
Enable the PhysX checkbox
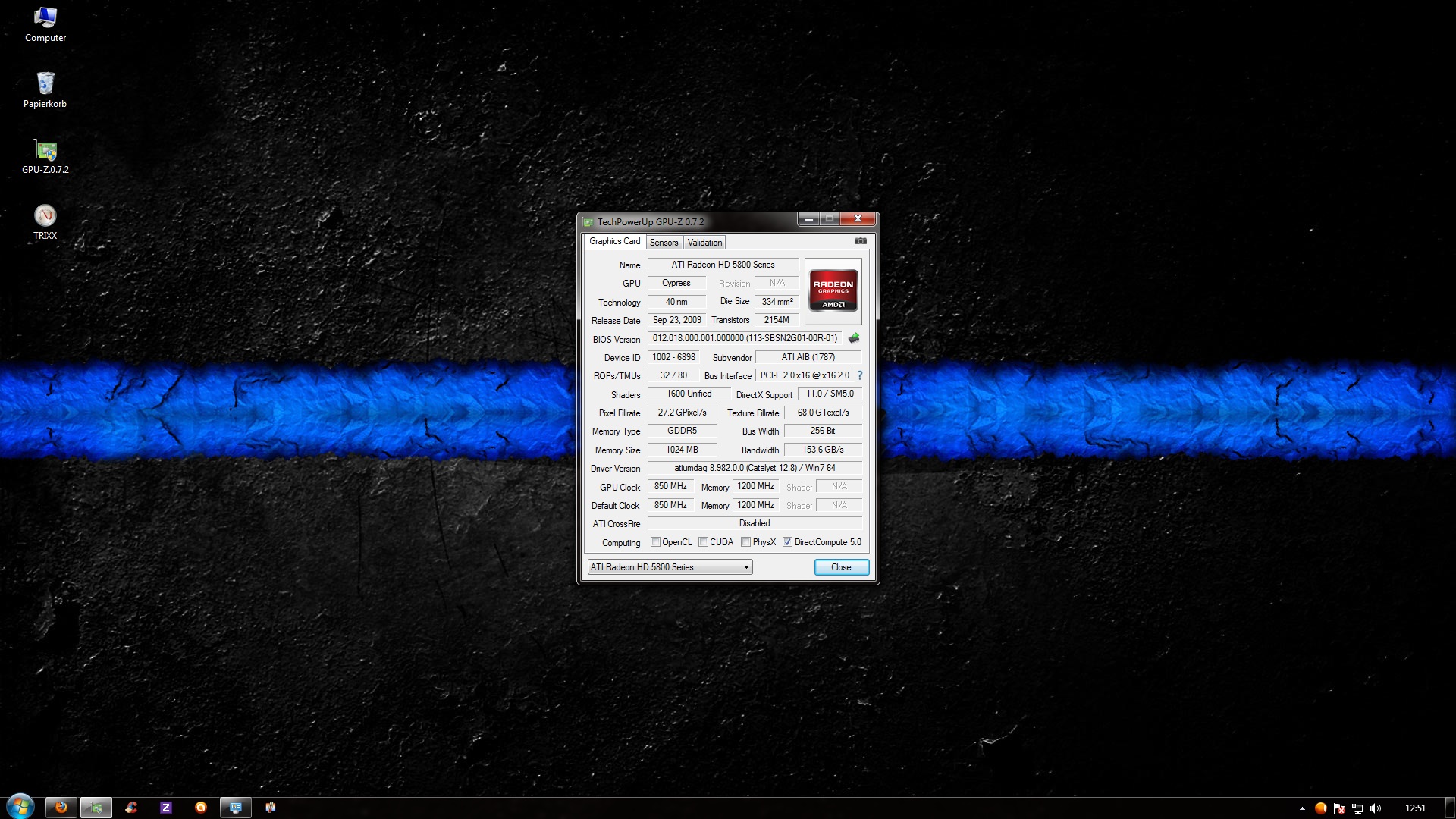(746, 542)
